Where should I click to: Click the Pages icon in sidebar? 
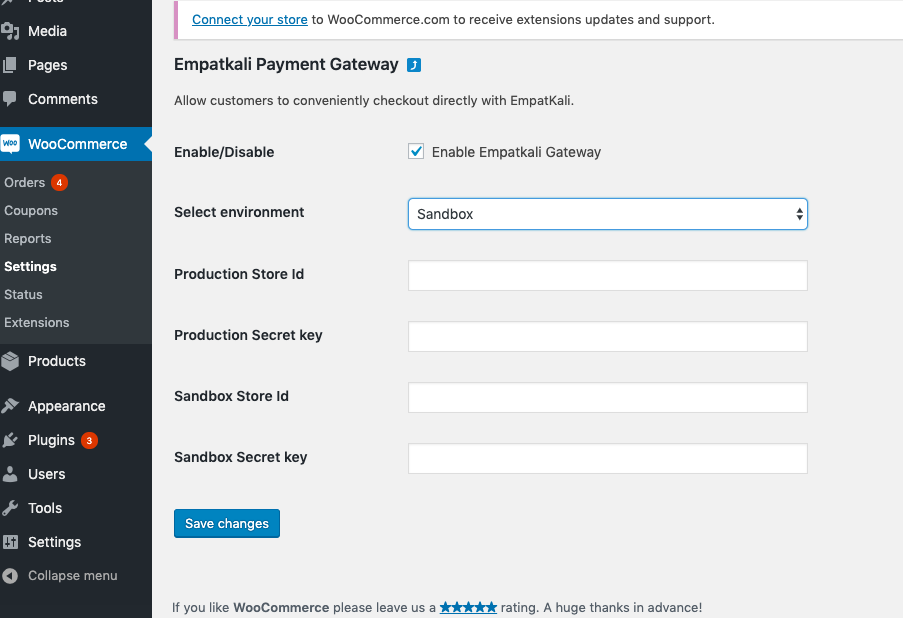tap(10, 65)
